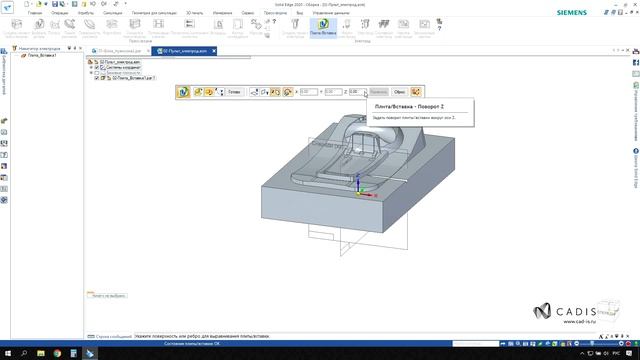Open Google Chrome from taskbar

(57, 353)
